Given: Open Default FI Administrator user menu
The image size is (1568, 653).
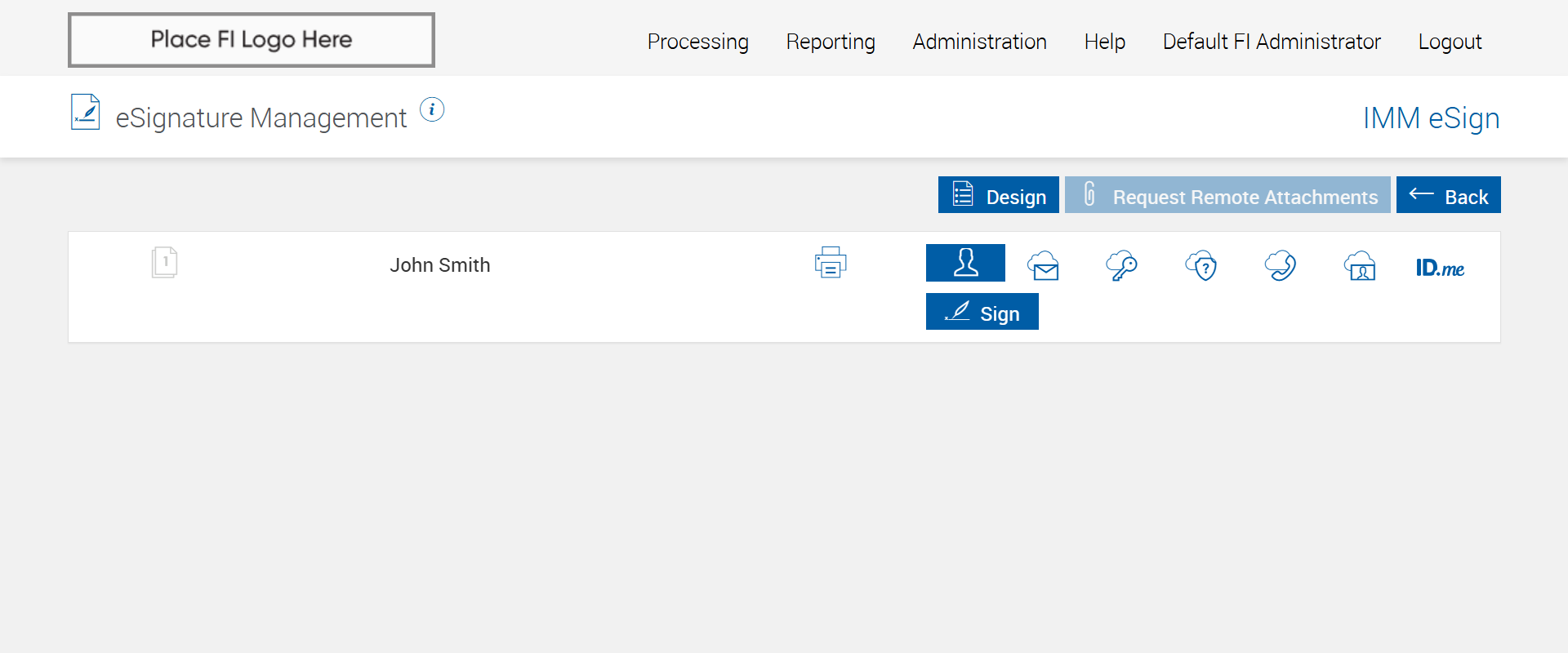Looking at the screenshot, I should pos(1272,42).
